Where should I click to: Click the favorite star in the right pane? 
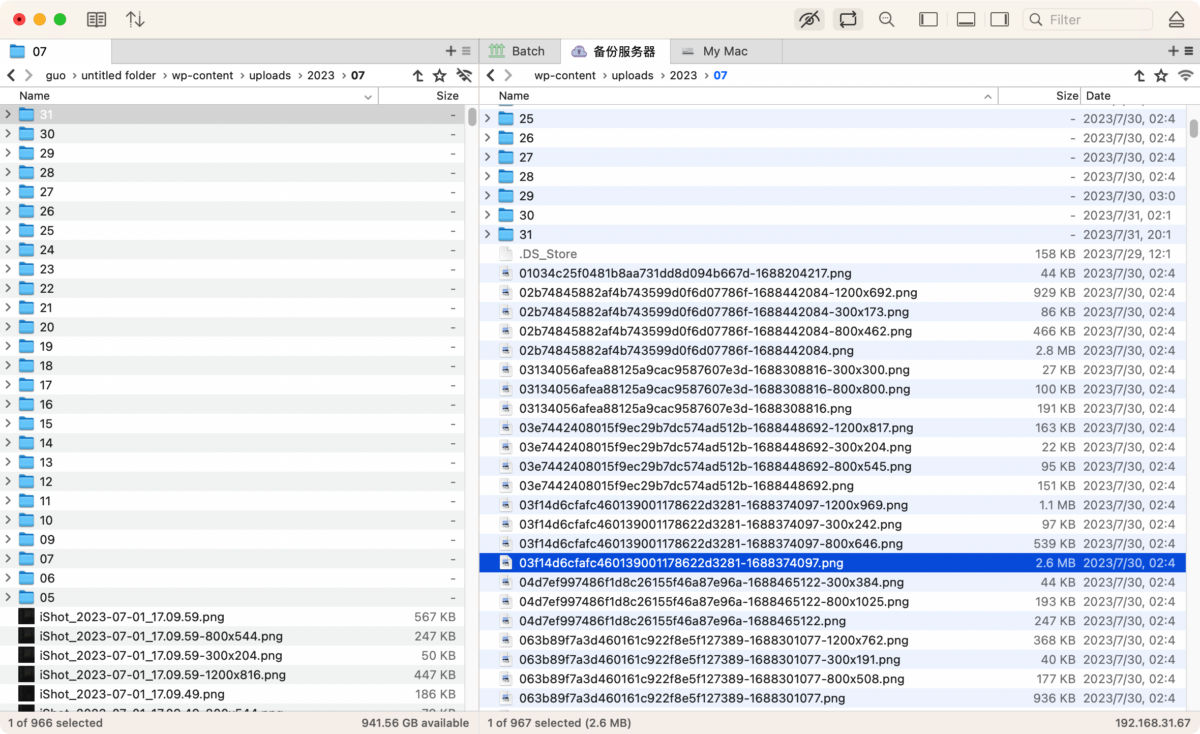[1161, 75]
